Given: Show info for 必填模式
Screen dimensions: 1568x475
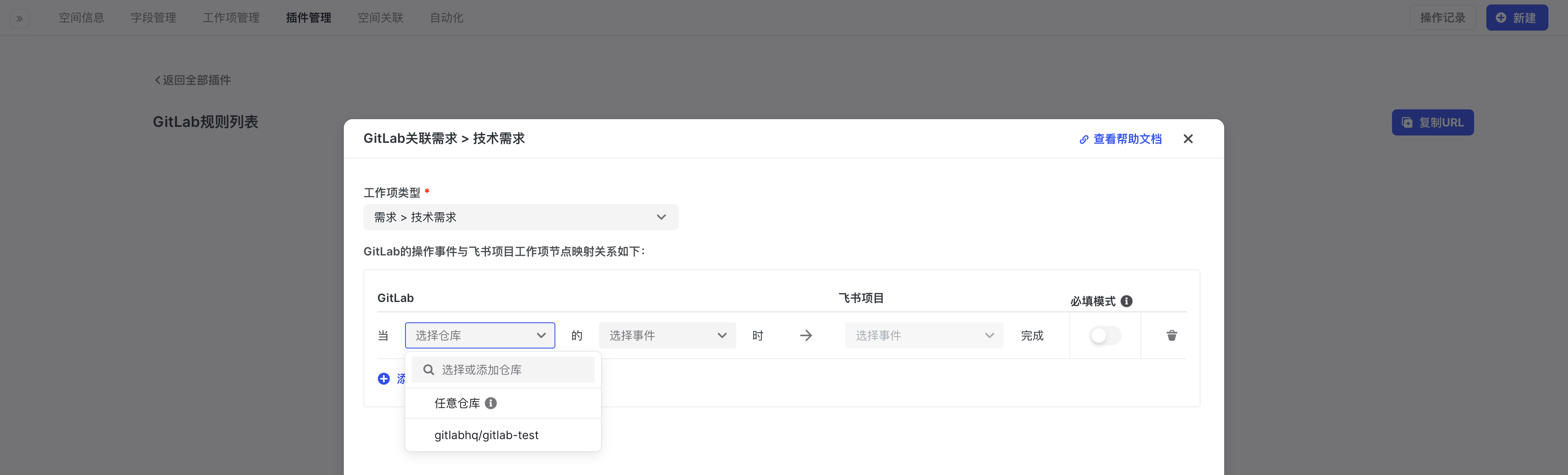Looking at the screenshot, I should click(x=1127, y=301).
